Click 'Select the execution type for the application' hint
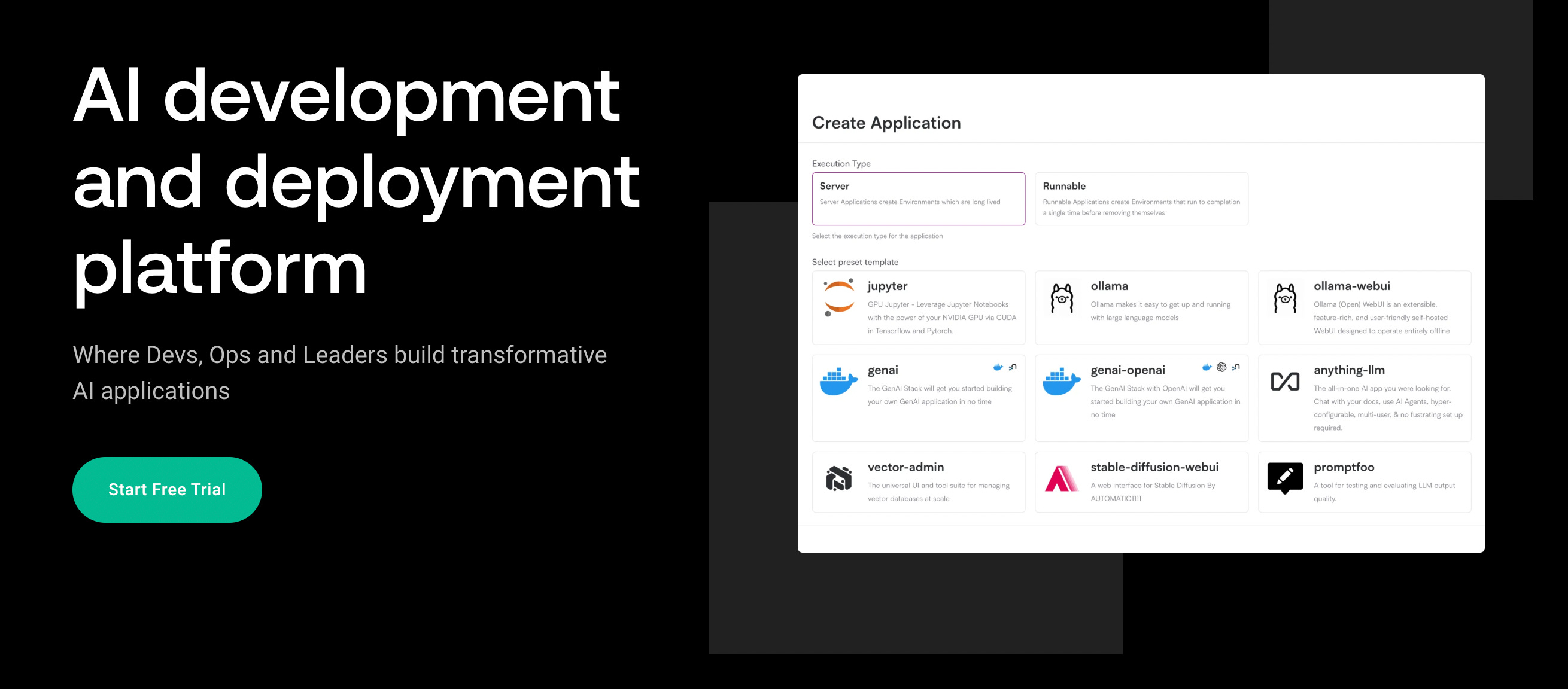 tap(877, 236)
